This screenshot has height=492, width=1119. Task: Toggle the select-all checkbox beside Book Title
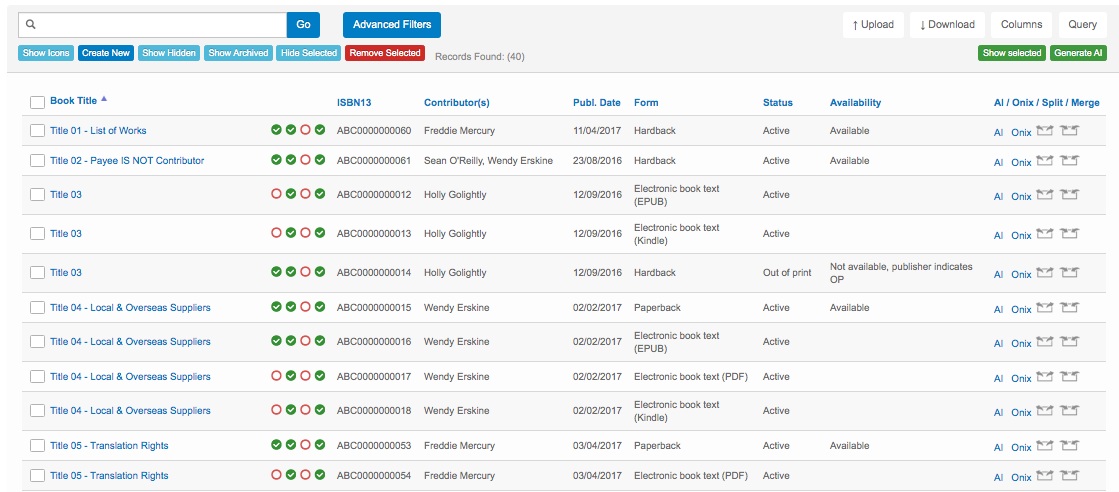coord(37,102)
